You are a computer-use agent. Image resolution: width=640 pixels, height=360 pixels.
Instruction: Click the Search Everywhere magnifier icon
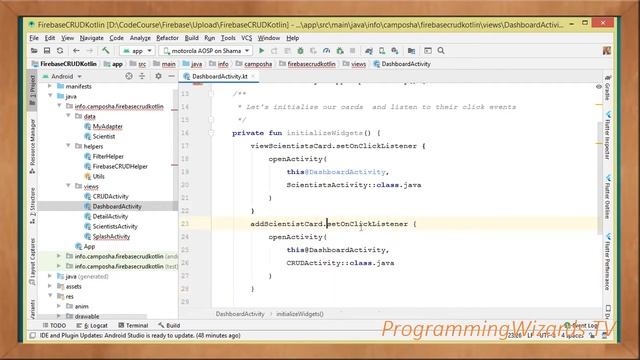click(x=441, y=51)
